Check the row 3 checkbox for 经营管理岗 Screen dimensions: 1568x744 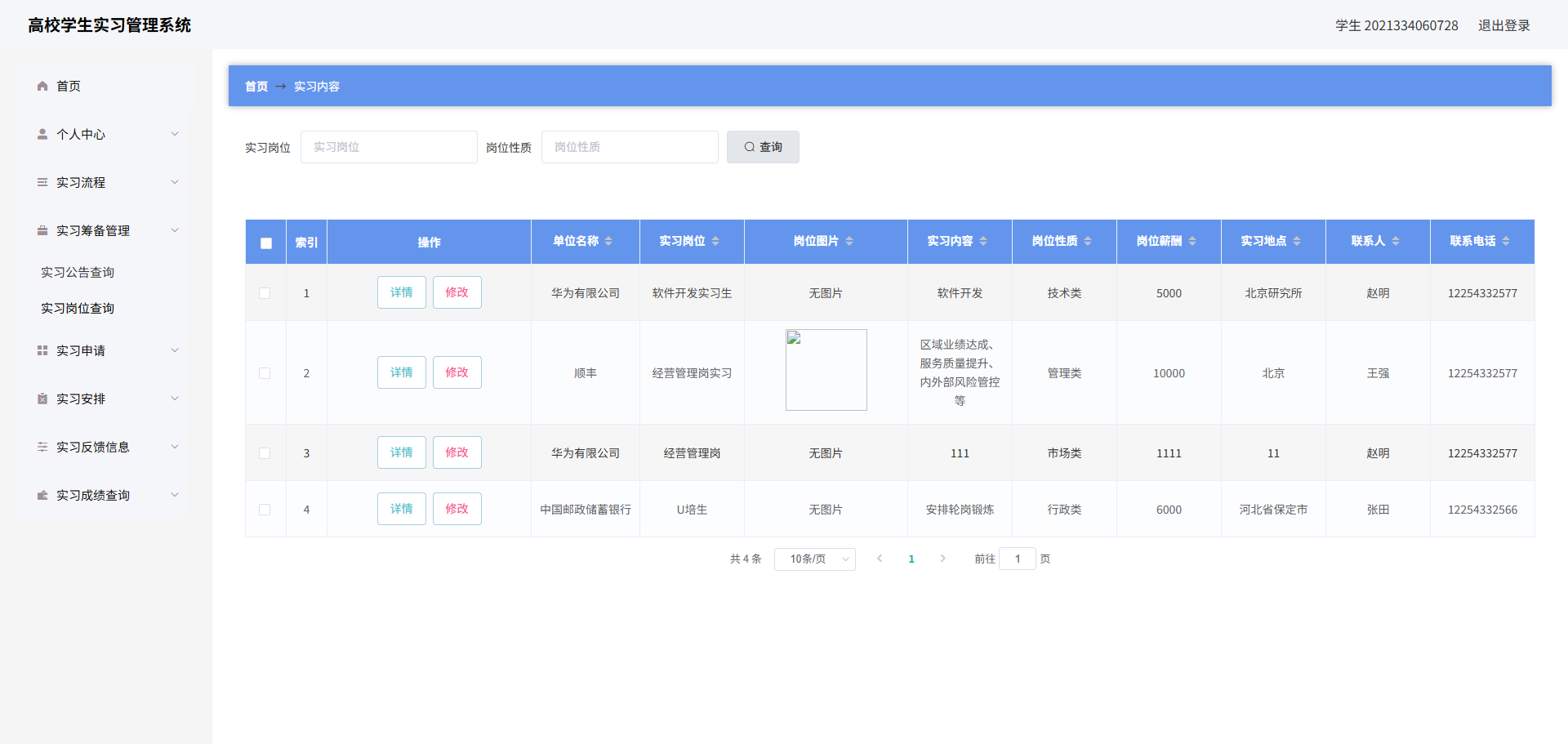pyautogui.click(x=265, y=453)
